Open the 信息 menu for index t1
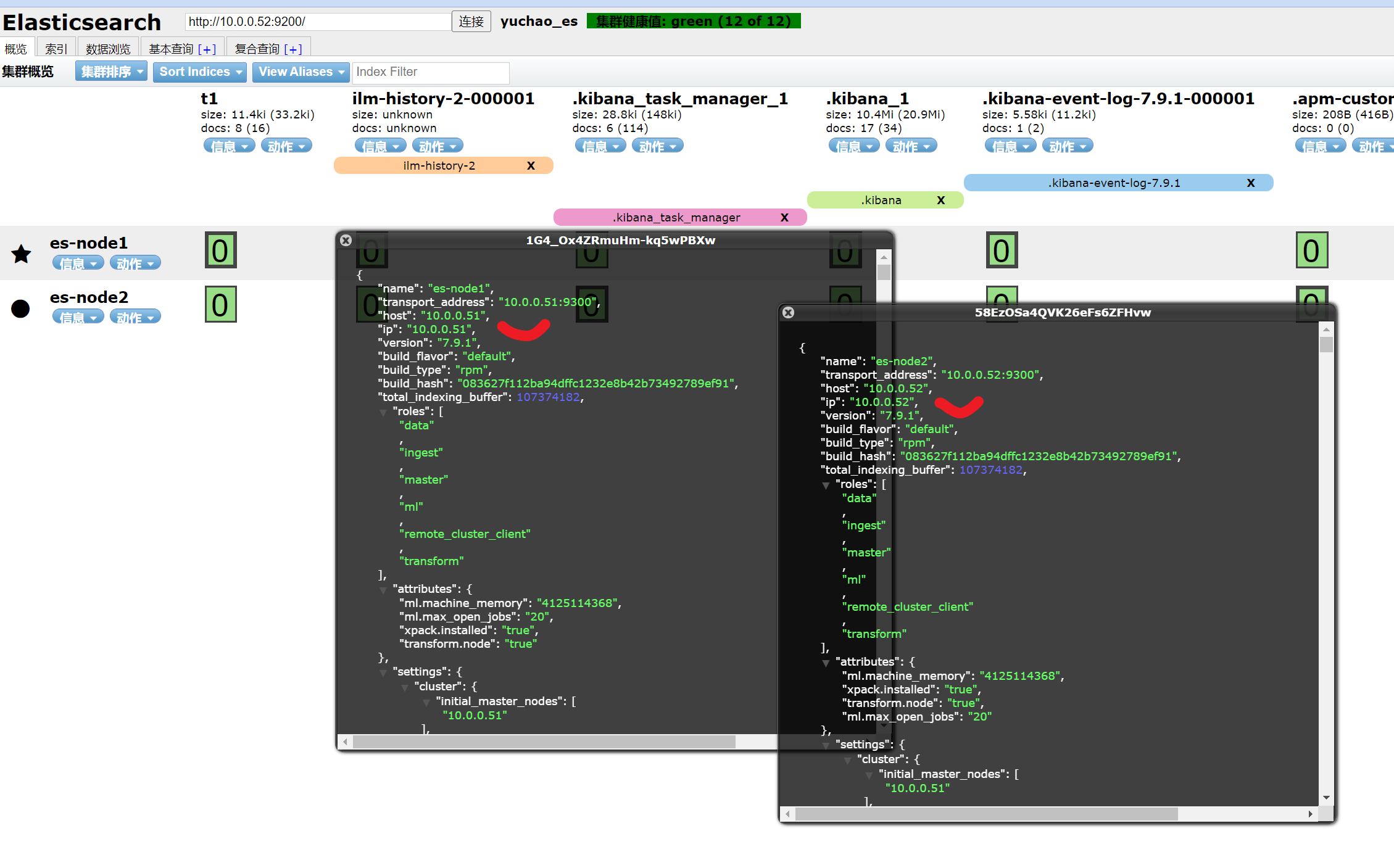This screenshot has width=1394, height=868. point(229,146)
